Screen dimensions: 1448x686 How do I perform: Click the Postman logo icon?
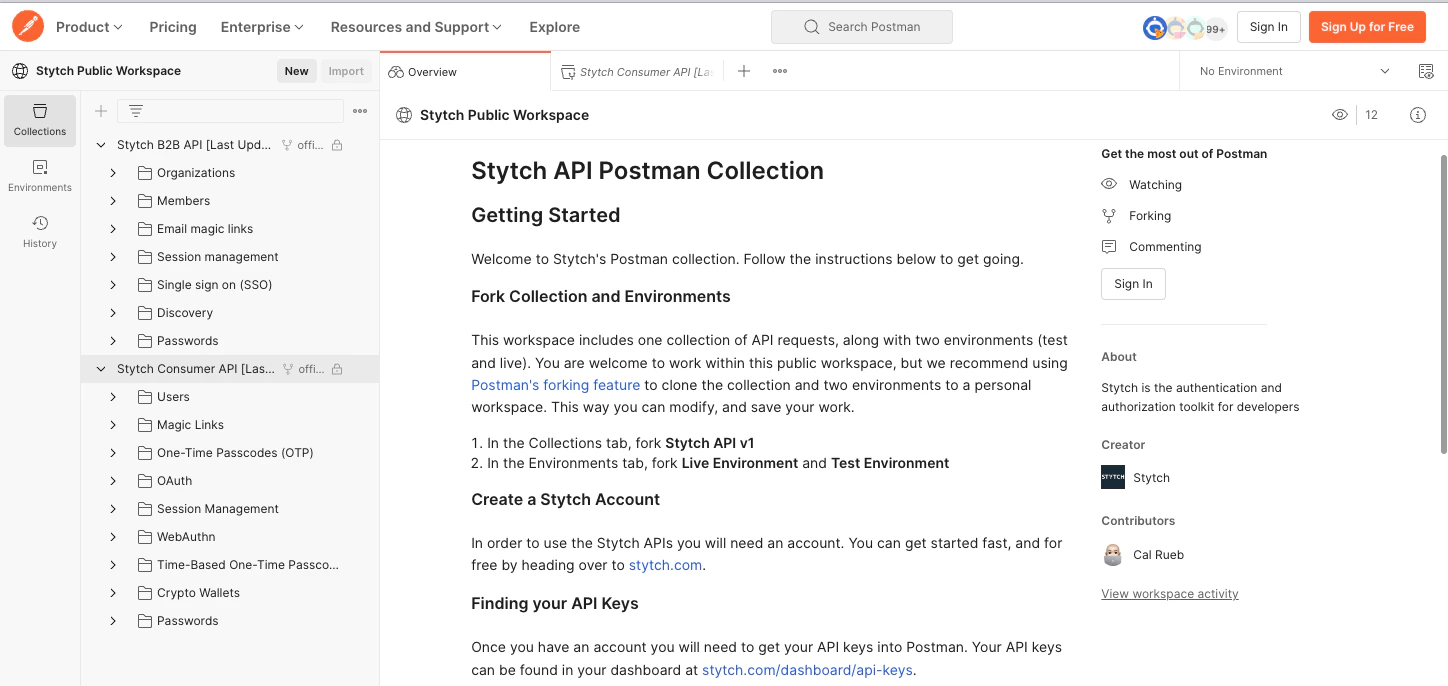pos(28,26)
